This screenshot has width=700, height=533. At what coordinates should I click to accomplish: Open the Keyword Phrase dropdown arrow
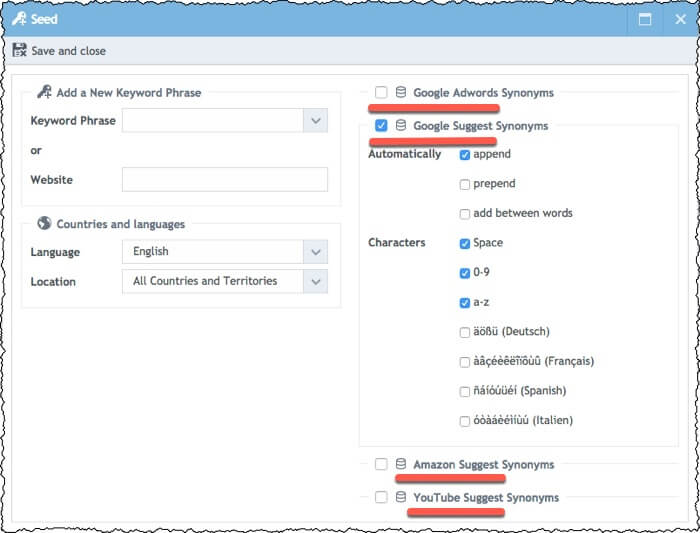(316, 121)
